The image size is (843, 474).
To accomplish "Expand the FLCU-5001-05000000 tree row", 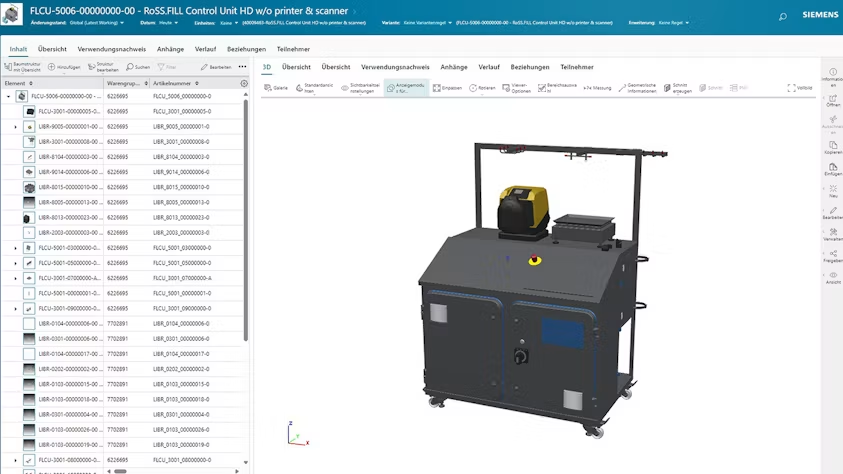I will coord(16,263).
